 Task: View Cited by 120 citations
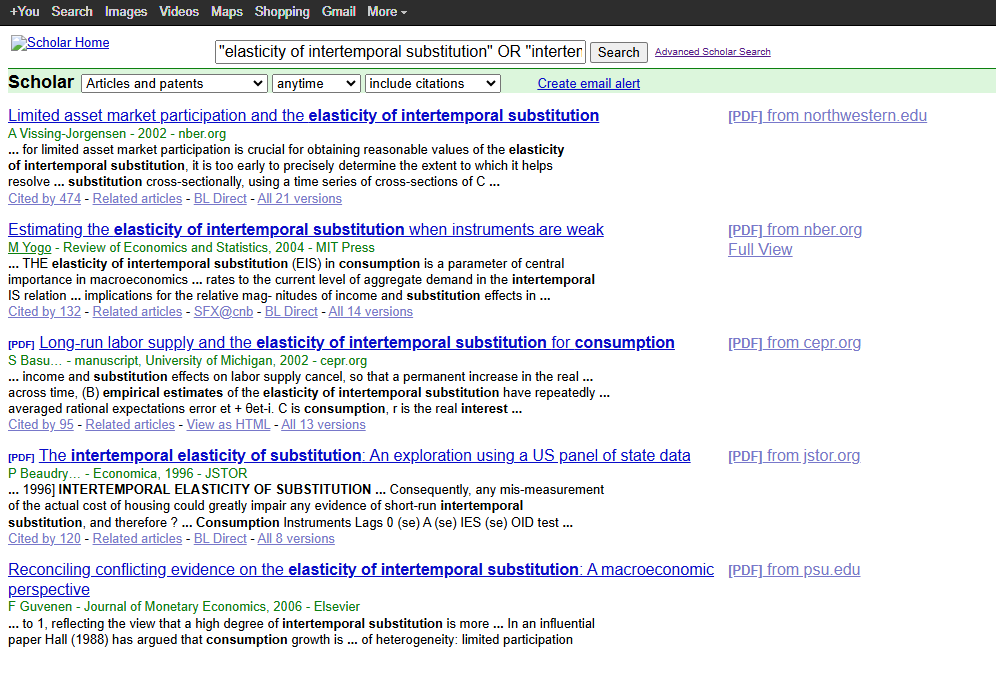(44, 538)
